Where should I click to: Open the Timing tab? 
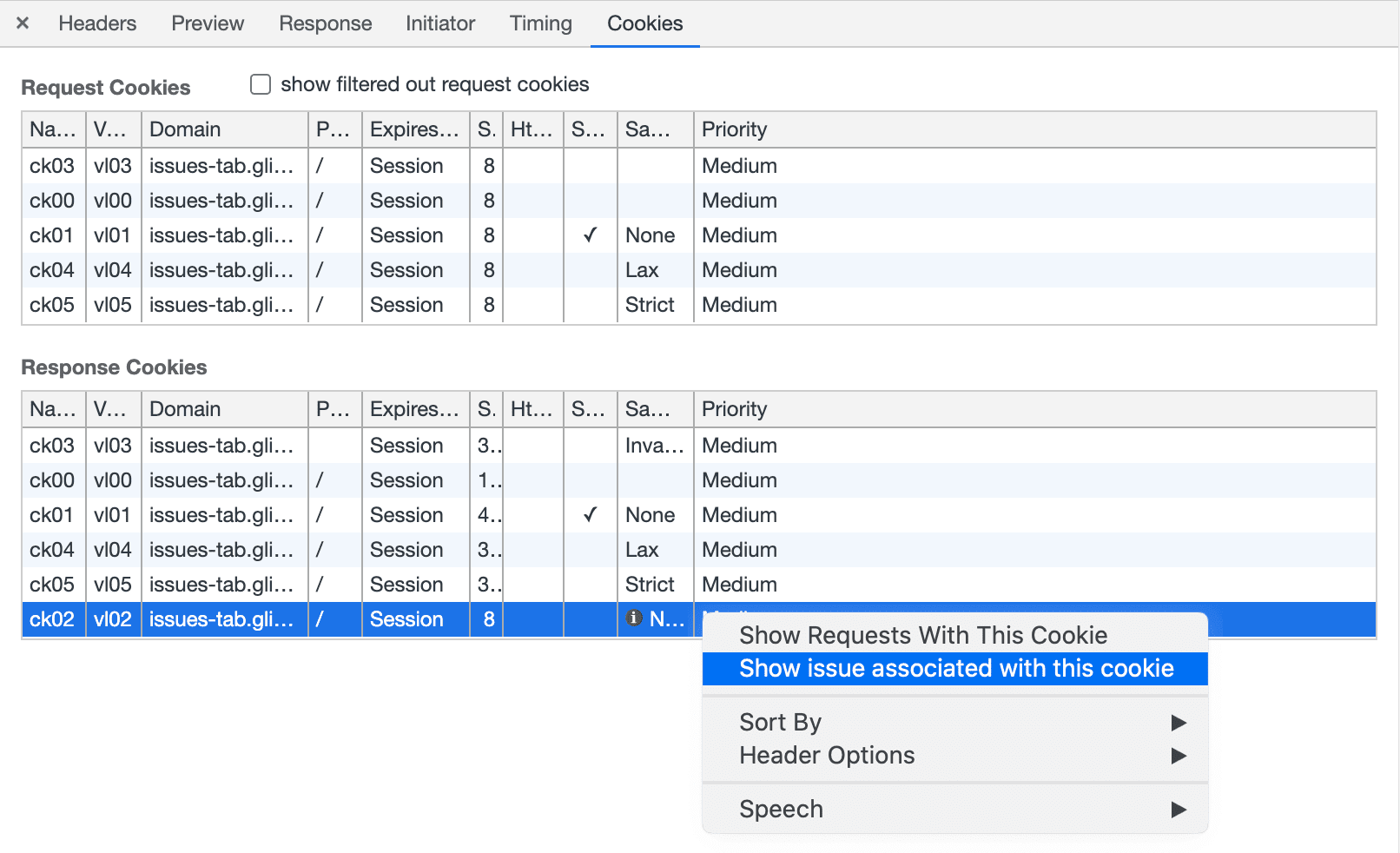coord(540,23)
